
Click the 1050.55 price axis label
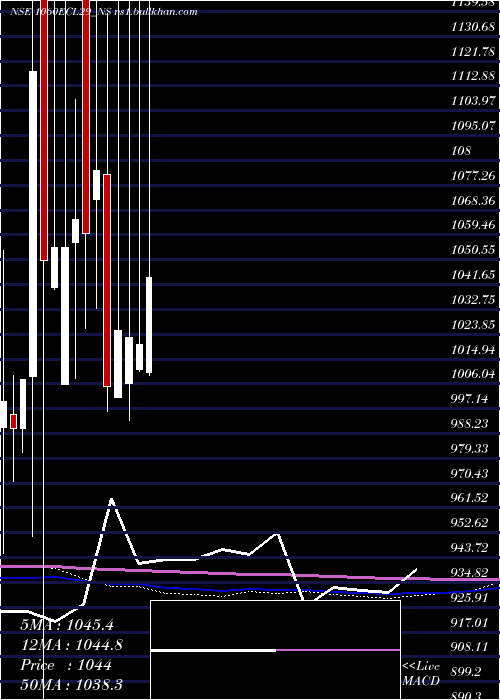473,250
